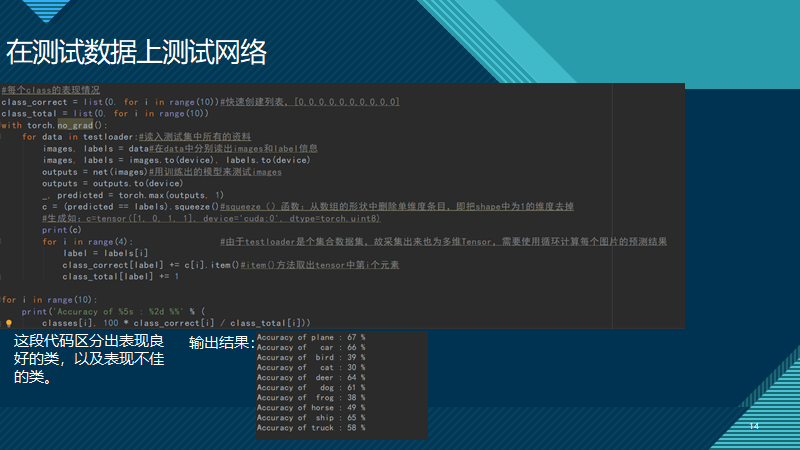Click the 'for i in range(4):' line
The image size is (800, 450).
(x=88, y=242)
